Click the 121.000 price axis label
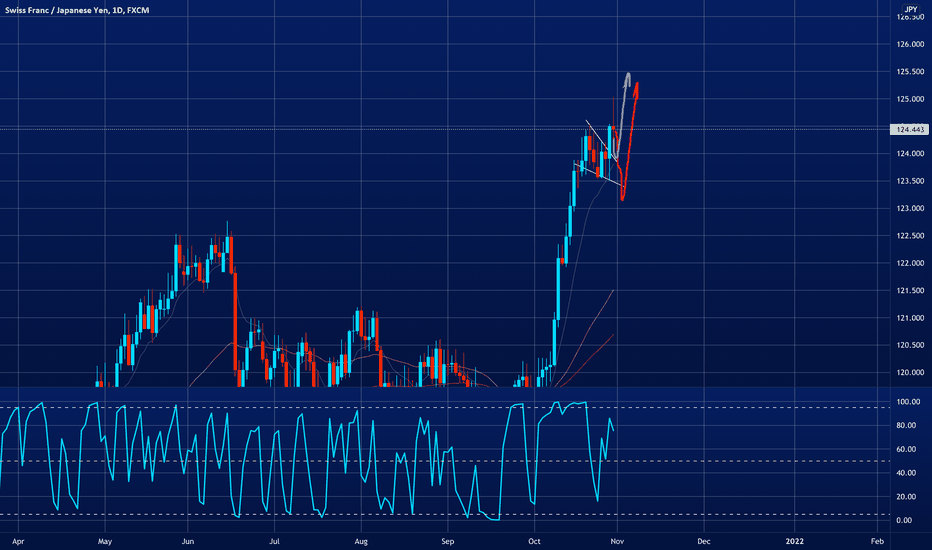Viewport: 932px width, 550px height. click(x=910, y=318)
